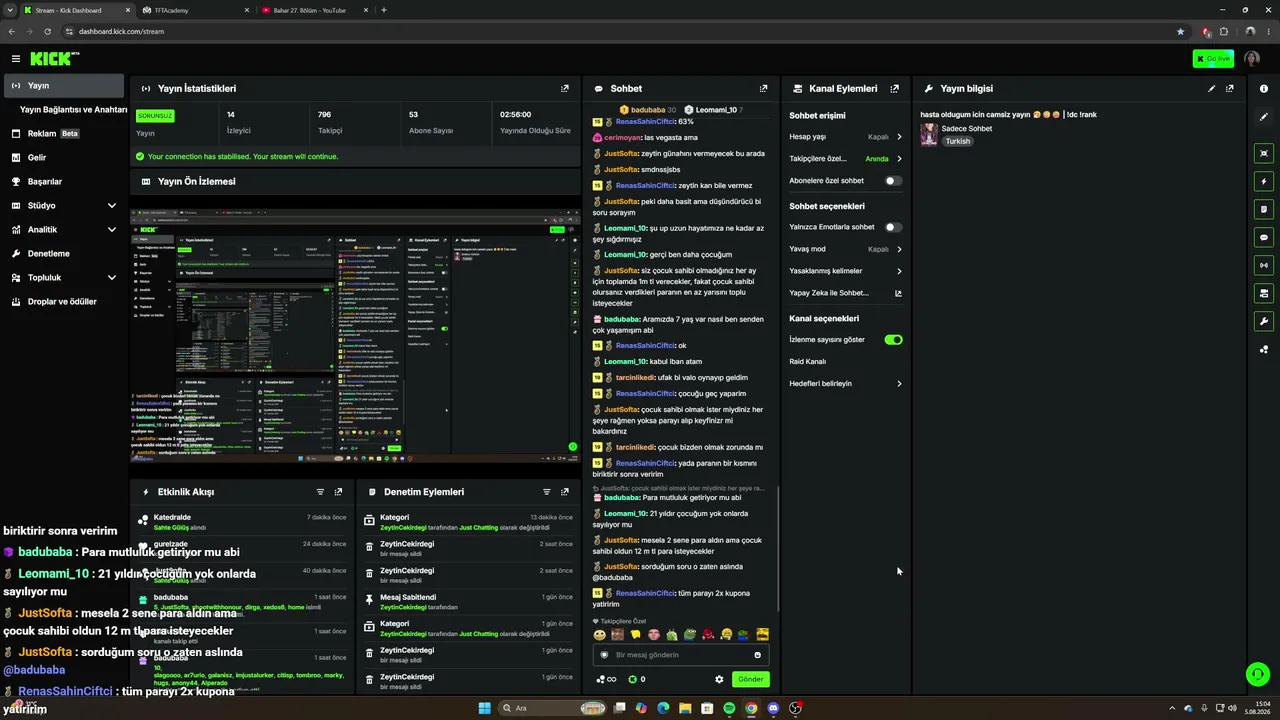The width and height of the screenshot is (1280, 720).
Task: Open filter icon in Etkinlik Akışı panel
Action: click(x=320, y=492)
